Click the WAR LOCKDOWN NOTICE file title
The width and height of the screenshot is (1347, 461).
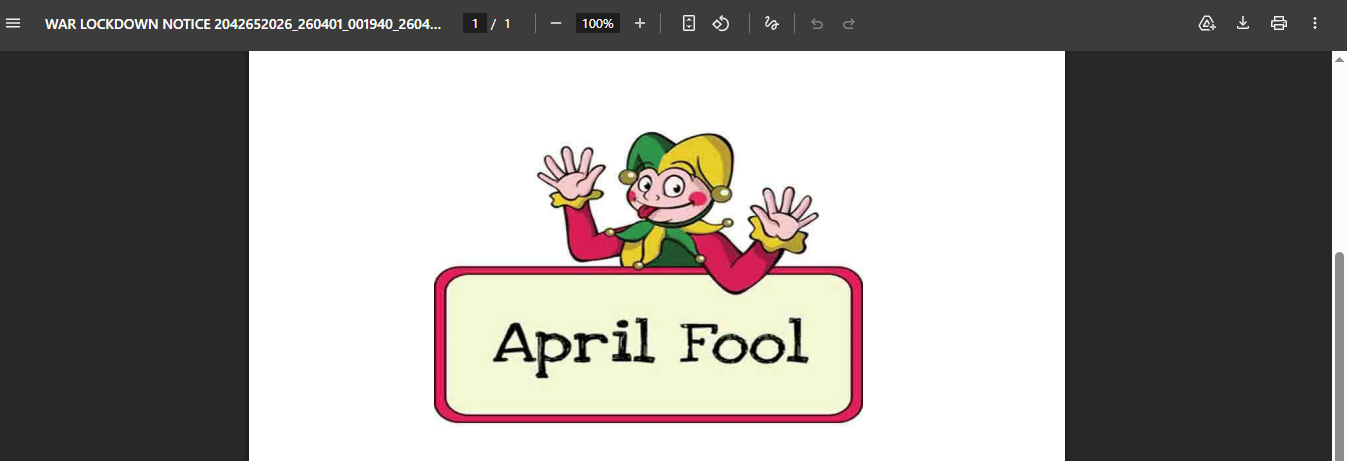(x=243, y=23)
